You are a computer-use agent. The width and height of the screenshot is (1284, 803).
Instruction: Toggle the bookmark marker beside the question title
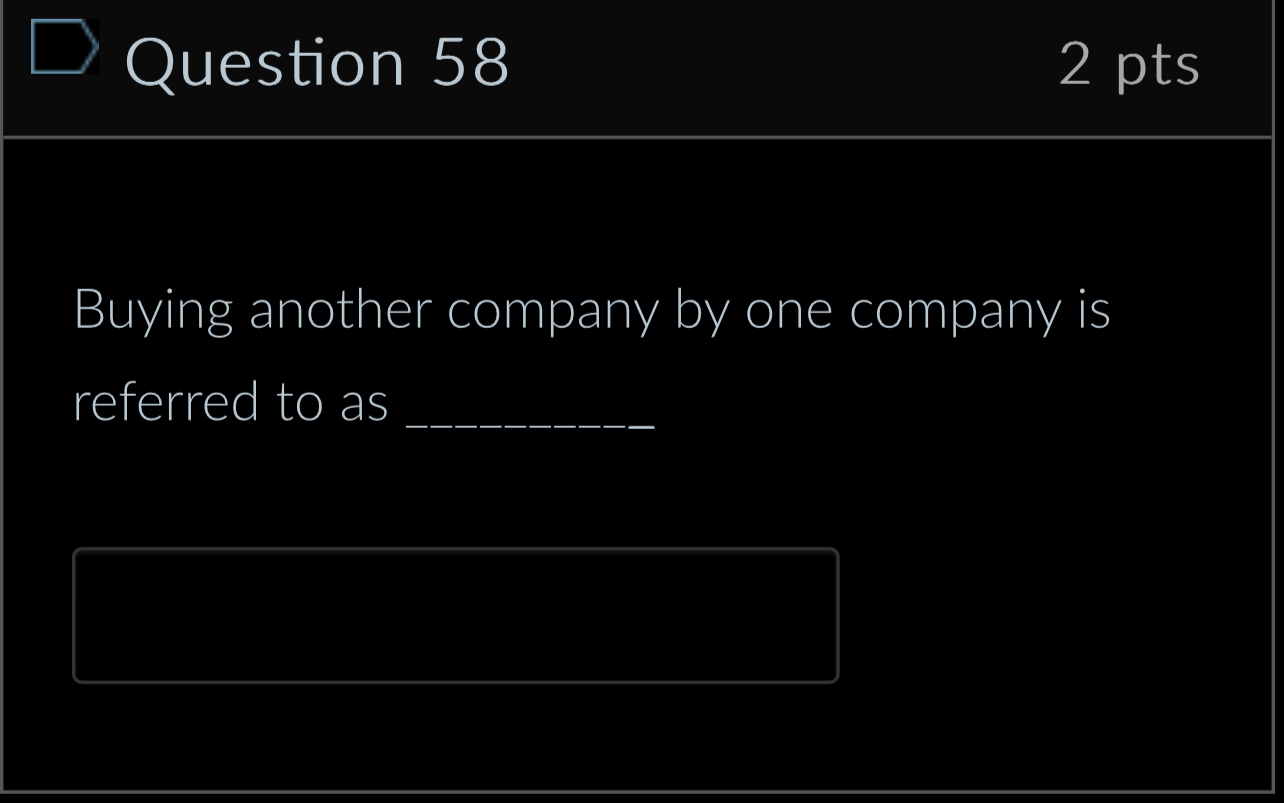(65, 44)
